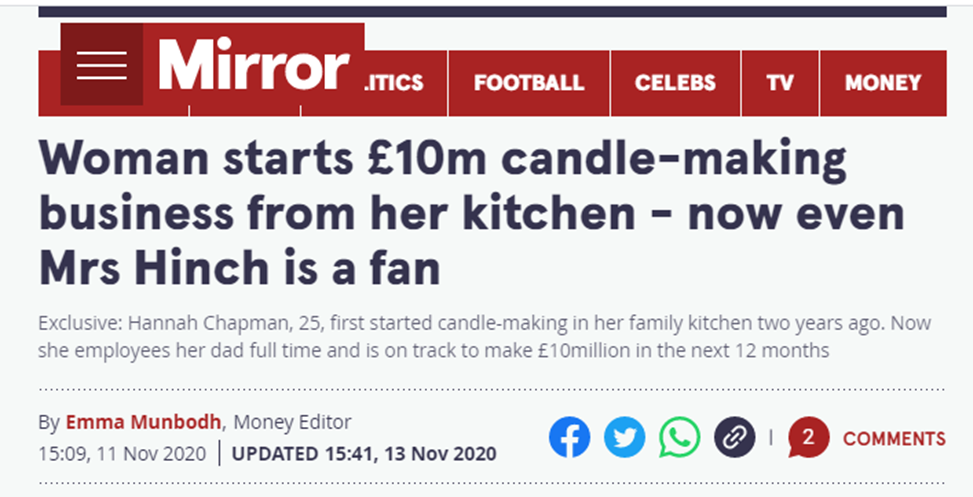Switch to the TV section
973x497 pixels.
coord(780,83)
